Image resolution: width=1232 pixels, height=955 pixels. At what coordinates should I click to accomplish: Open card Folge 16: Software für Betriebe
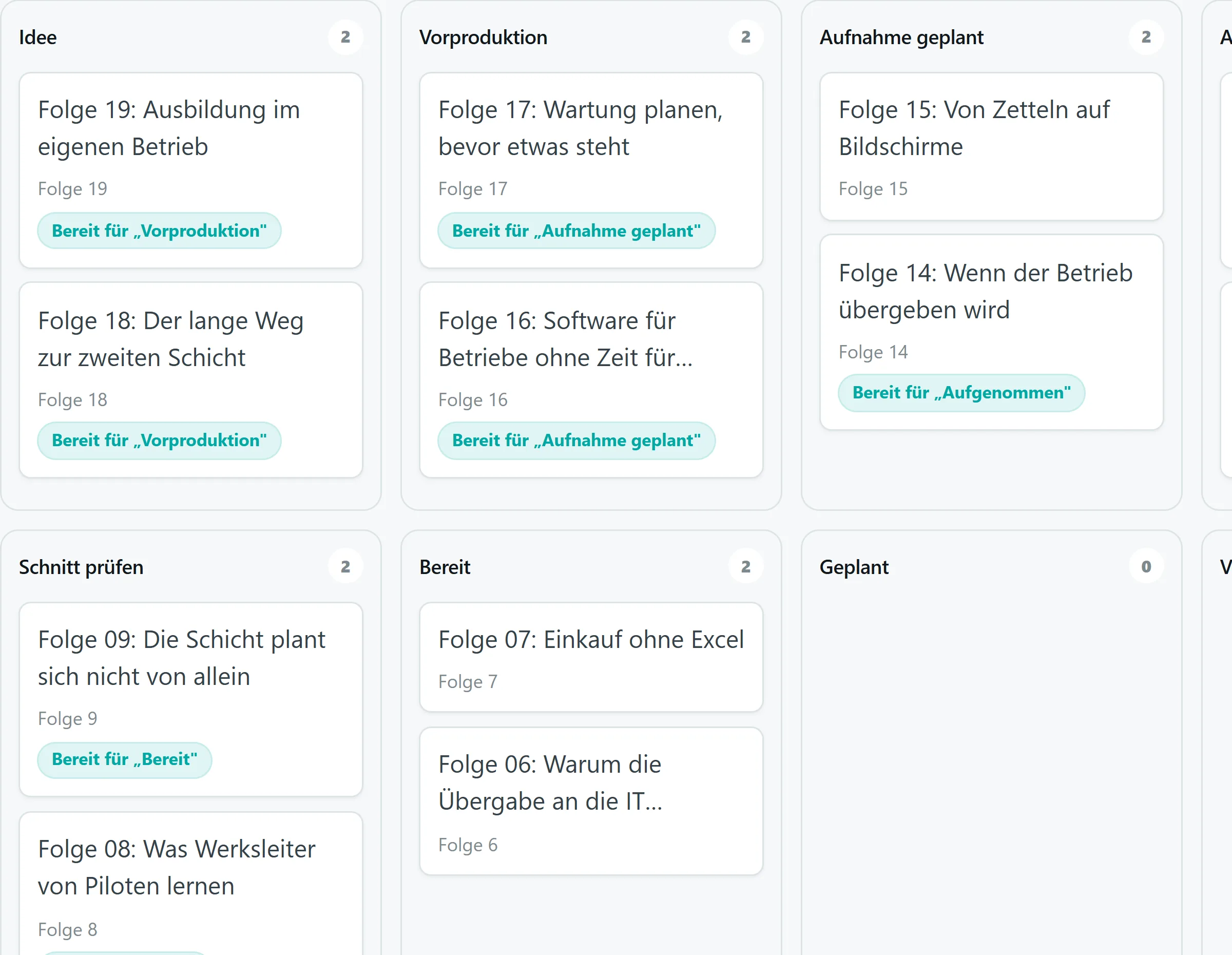coord(591,380)
